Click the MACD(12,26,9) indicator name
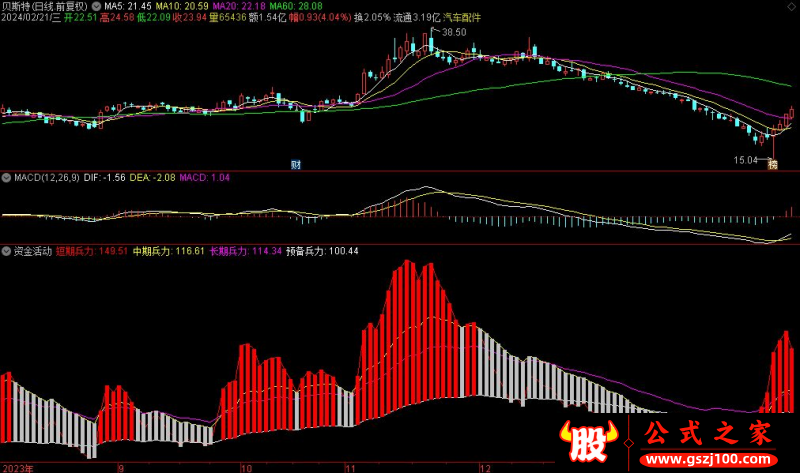The width and height of the screenshot is (800, 473). (51, 178)
